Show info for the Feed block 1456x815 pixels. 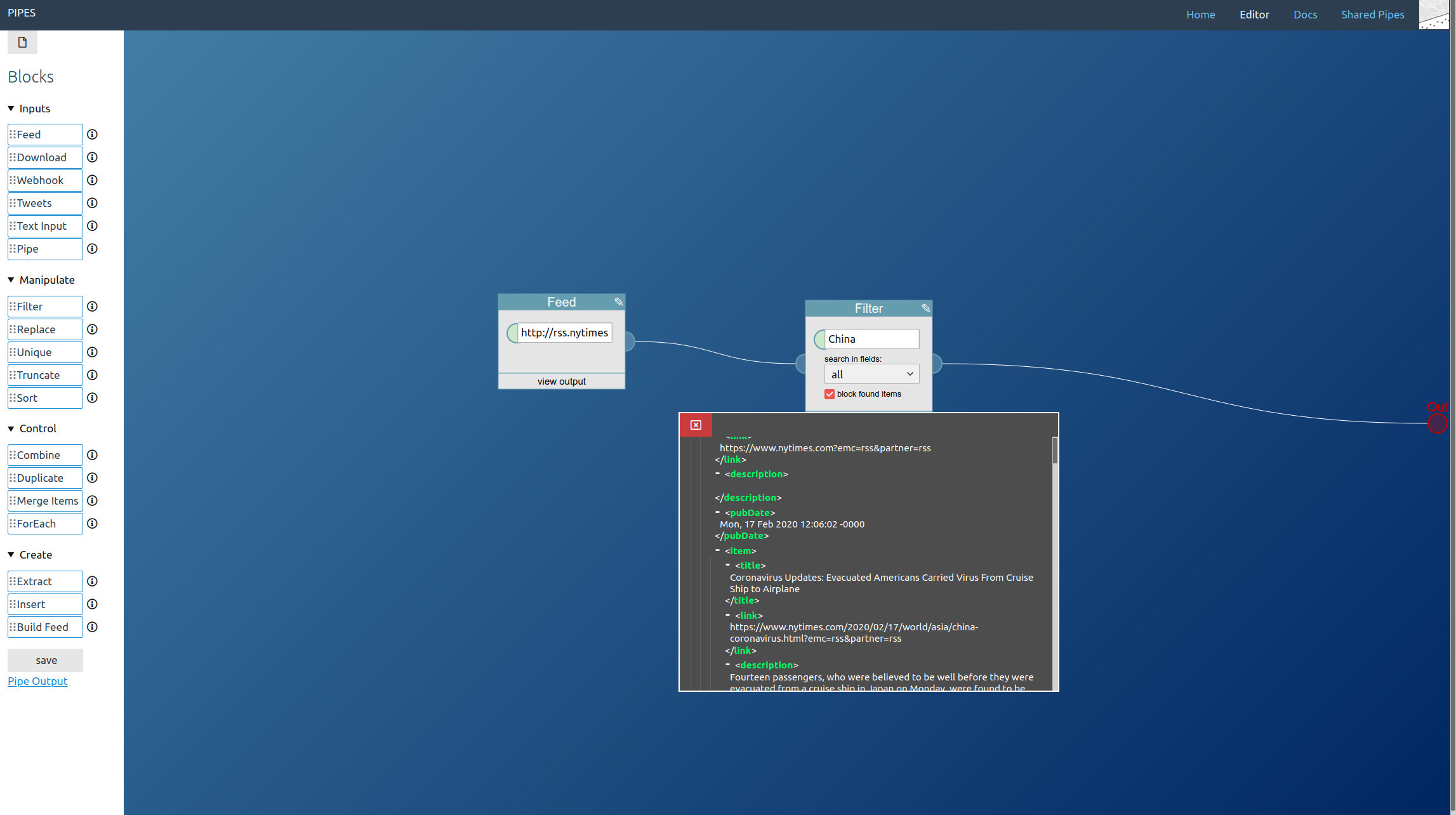pyautogui.click(x=92, y=135)
